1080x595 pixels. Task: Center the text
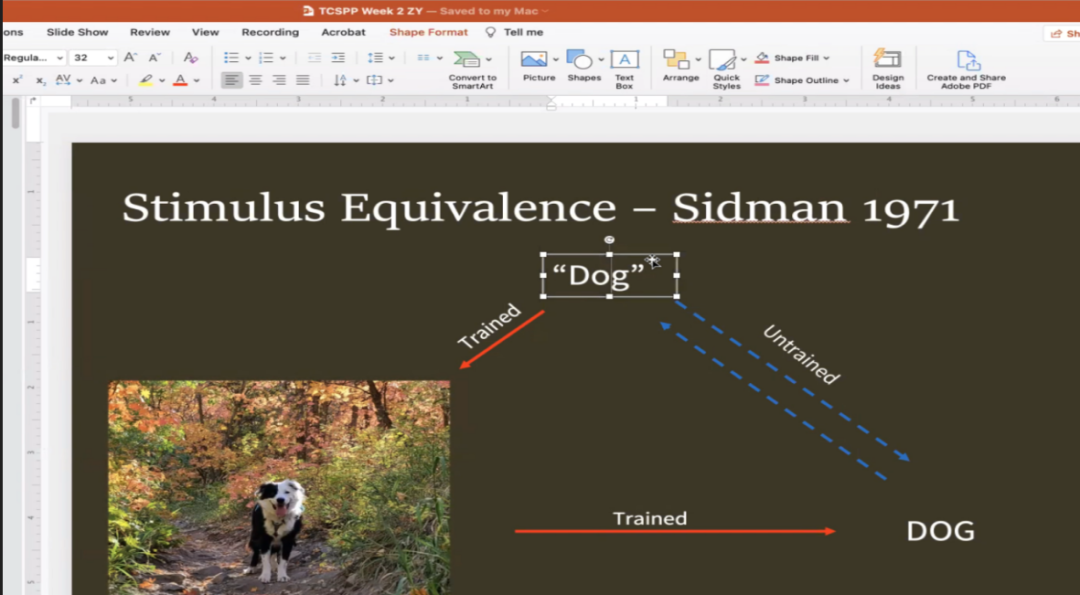click(x=256, y=81)
